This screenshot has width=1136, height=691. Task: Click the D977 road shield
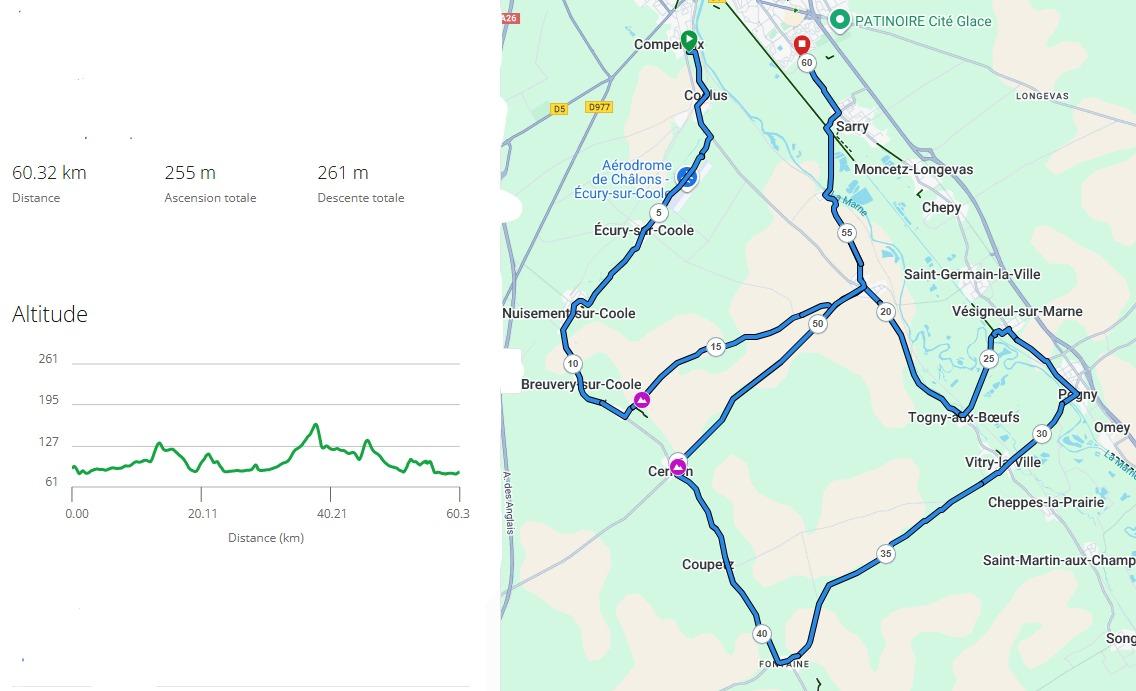[x=600, y=107]
